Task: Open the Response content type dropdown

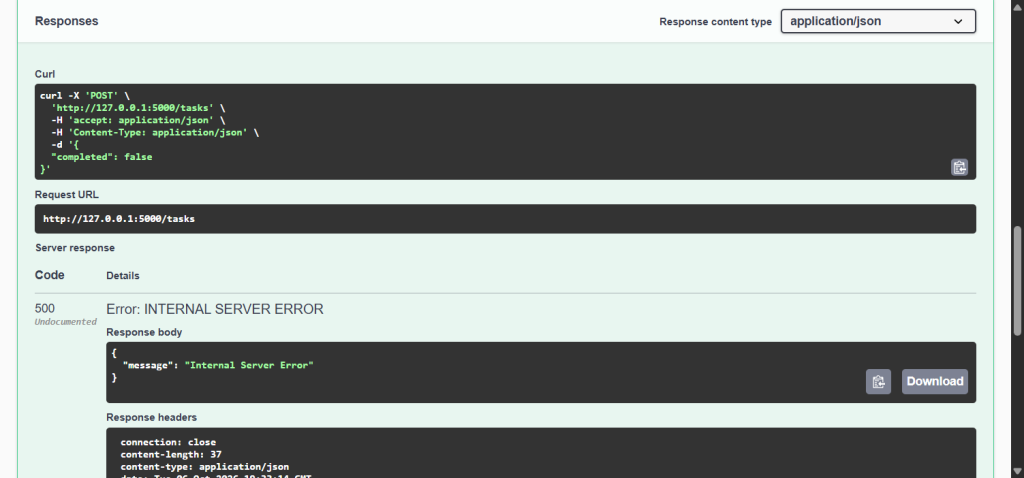Action: [878, 21]
